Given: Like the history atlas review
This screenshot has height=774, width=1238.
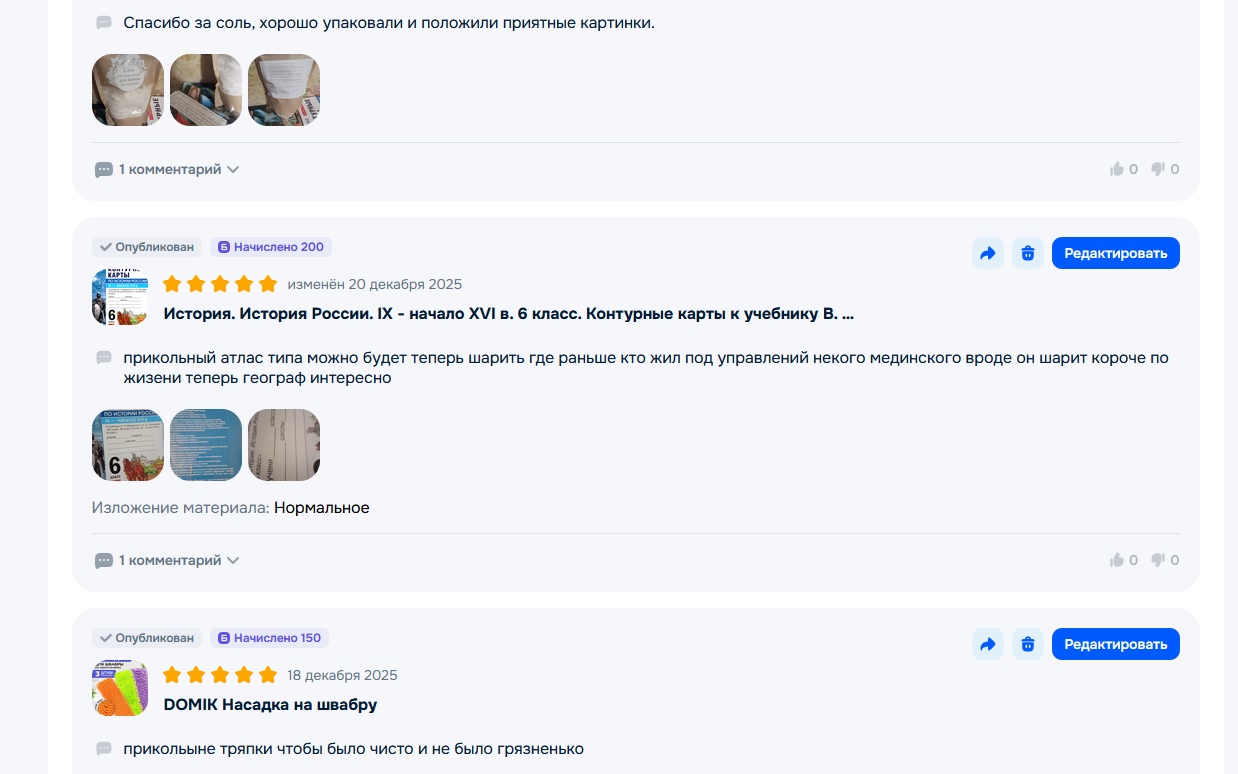Looking at the screenshot, I should coord(1123,560).
